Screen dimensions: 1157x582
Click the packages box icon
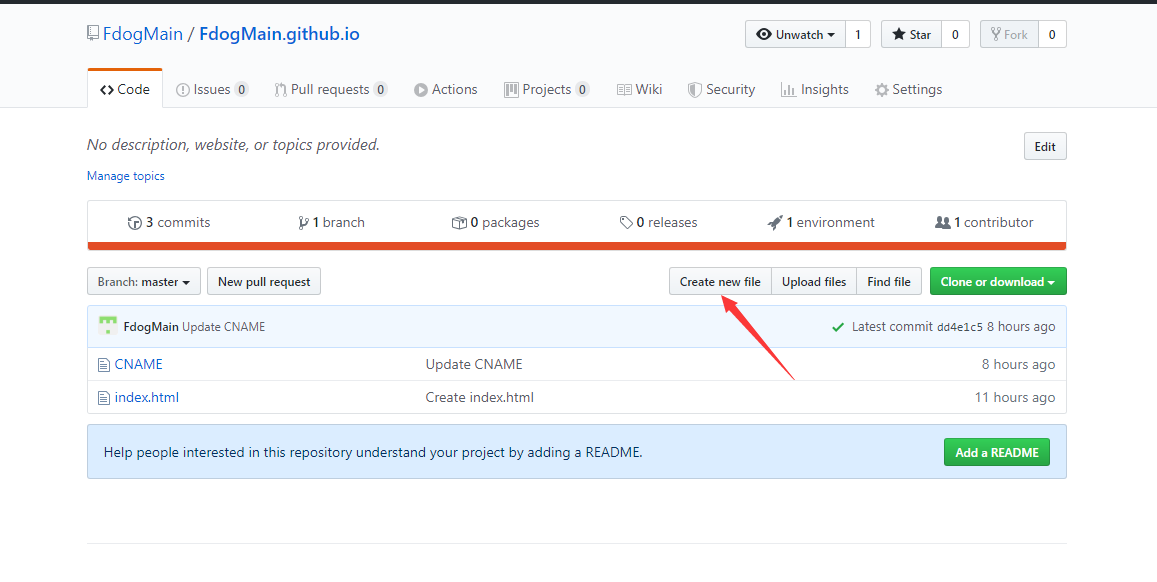458,223
